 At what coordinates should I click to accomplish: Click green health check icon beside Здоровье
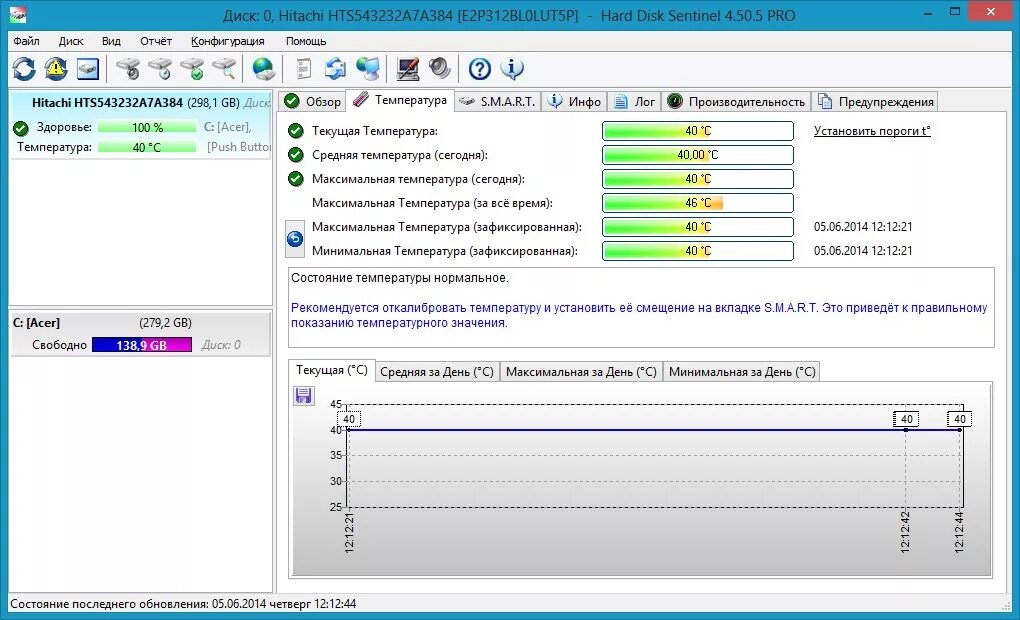pos(21,128)
